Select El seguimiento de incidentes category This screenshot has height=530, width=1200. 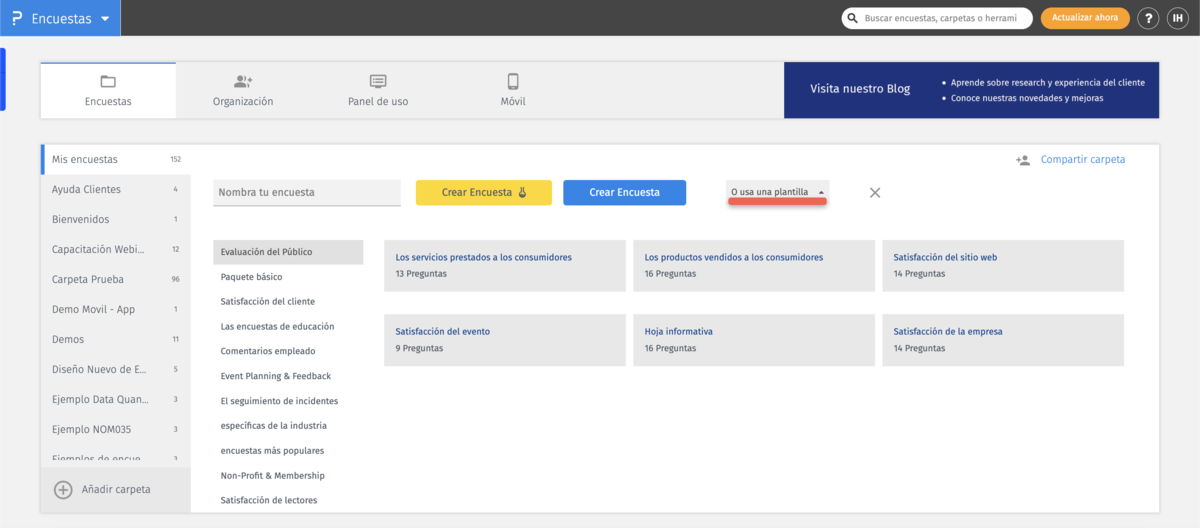288,401
